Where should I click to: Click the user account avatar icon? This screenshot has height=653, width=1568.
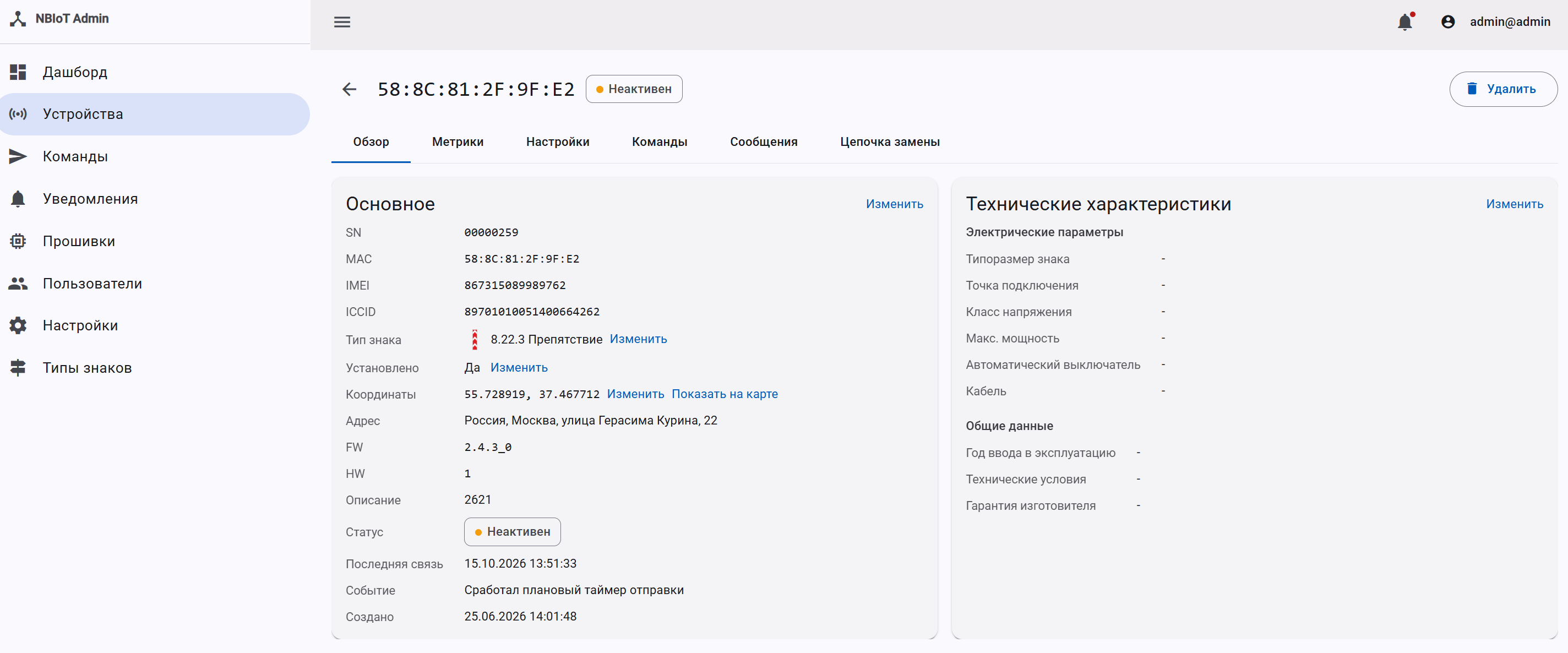tap(1448, 22)
